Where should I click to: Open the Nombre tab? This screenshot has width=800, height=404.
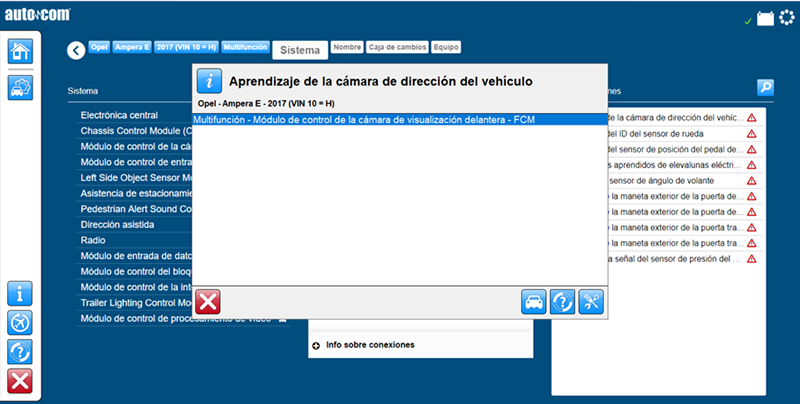click(347, 47)
